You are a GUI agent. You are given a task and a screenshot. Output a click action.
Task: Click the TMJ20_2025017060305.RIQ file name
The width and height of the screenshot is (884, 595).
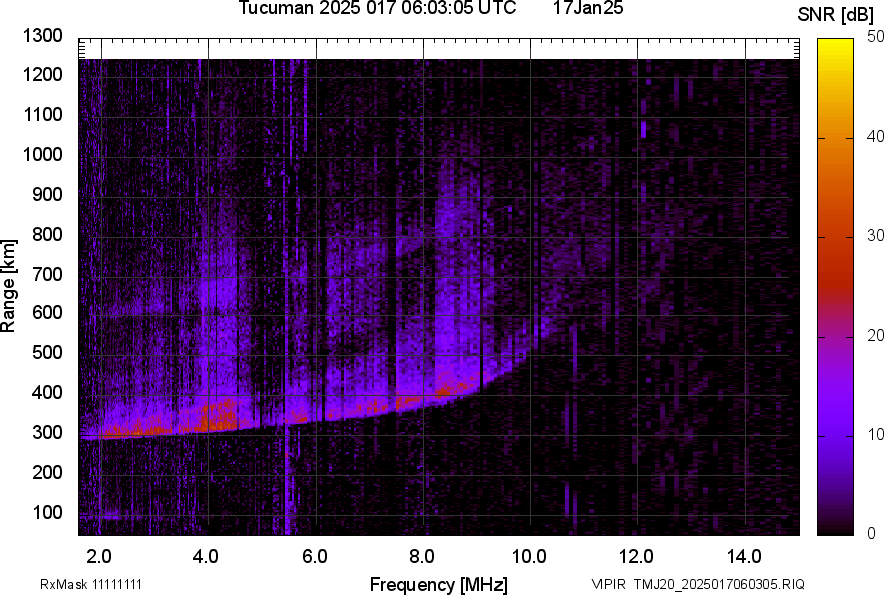[x=713, y=584]
